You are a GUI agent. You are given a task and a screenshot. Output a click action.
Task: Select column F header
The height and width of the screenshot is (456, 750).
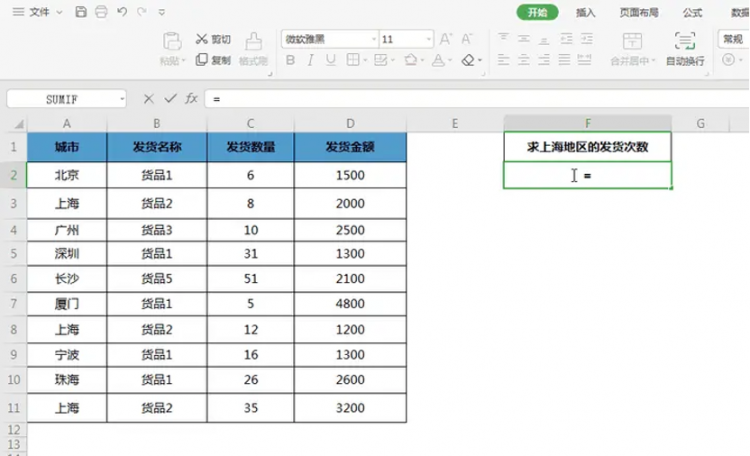587,123
